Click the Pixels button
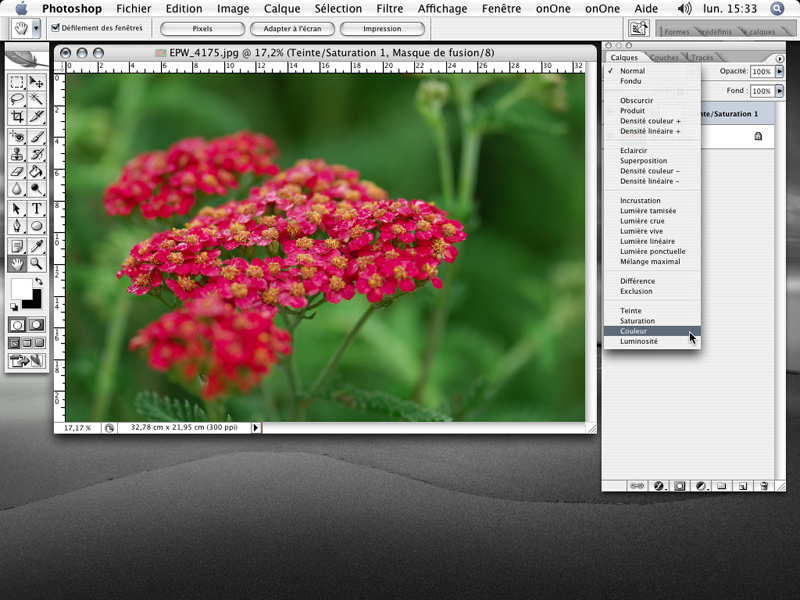 point(203,29)
